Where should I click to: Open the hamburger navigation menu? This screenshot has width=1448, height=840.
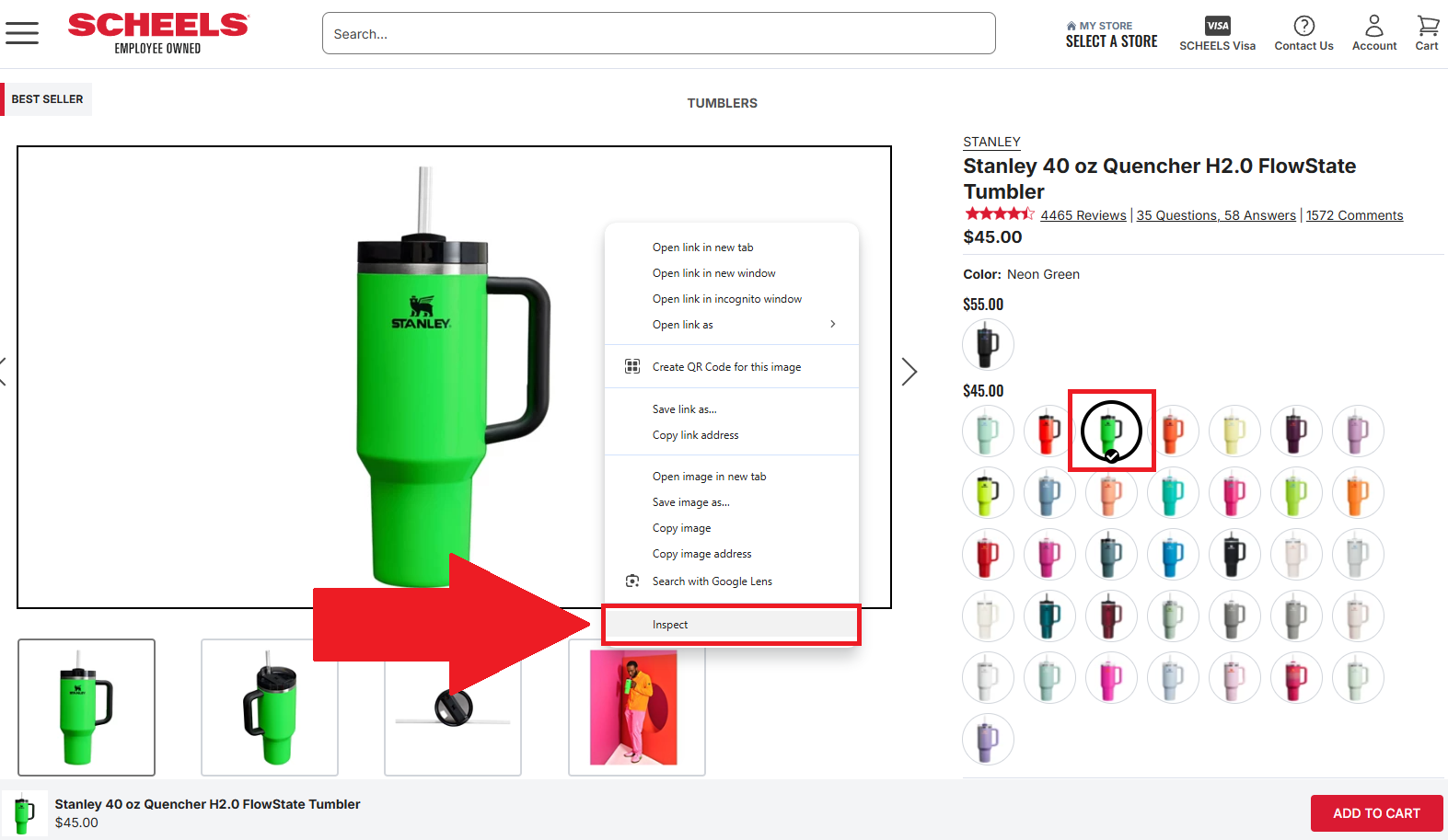[22, 34]
